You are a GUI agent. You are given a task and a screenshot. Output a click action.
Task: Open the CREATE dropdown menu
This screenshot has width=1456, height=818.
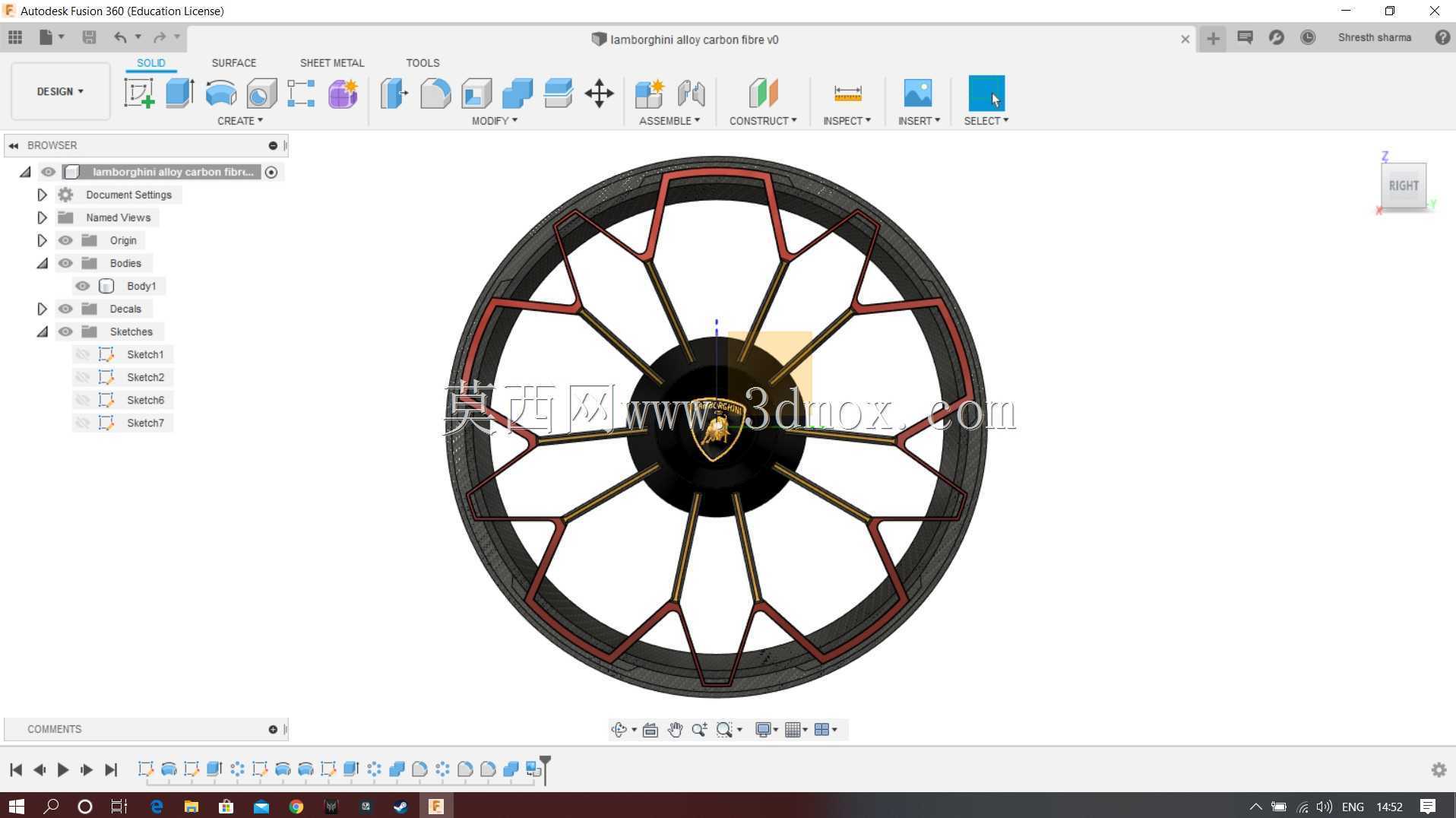pos(240,121)
